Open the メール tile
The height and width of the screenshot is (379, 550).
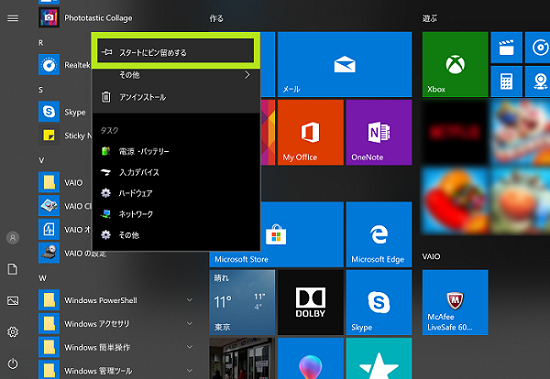pyautogui.click(x=345, y=64)
